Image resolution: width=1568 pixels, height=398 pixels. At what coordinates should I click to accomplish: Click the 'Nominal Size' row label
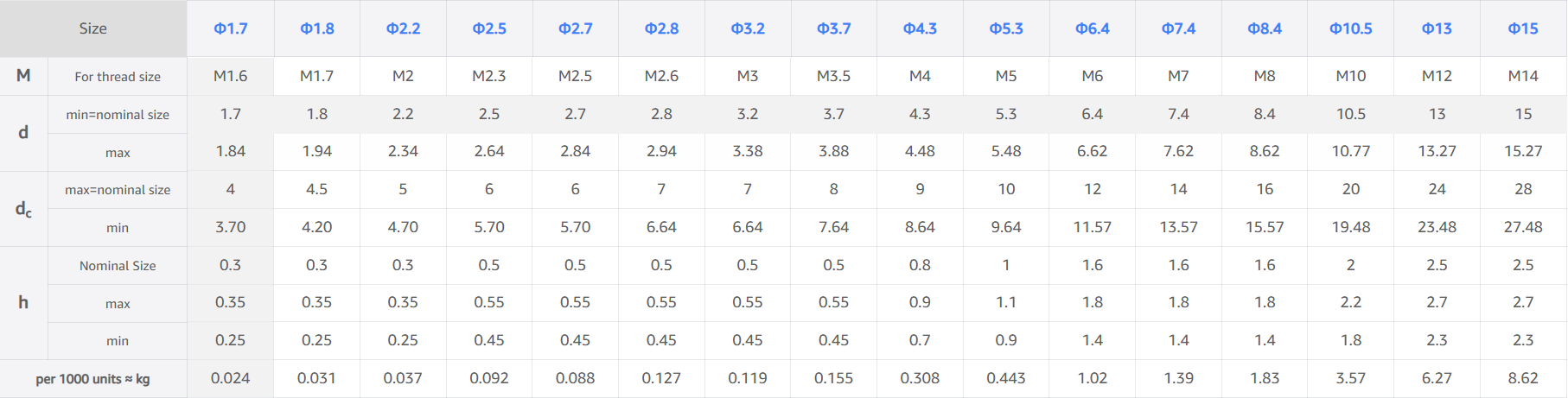[118, 266]
